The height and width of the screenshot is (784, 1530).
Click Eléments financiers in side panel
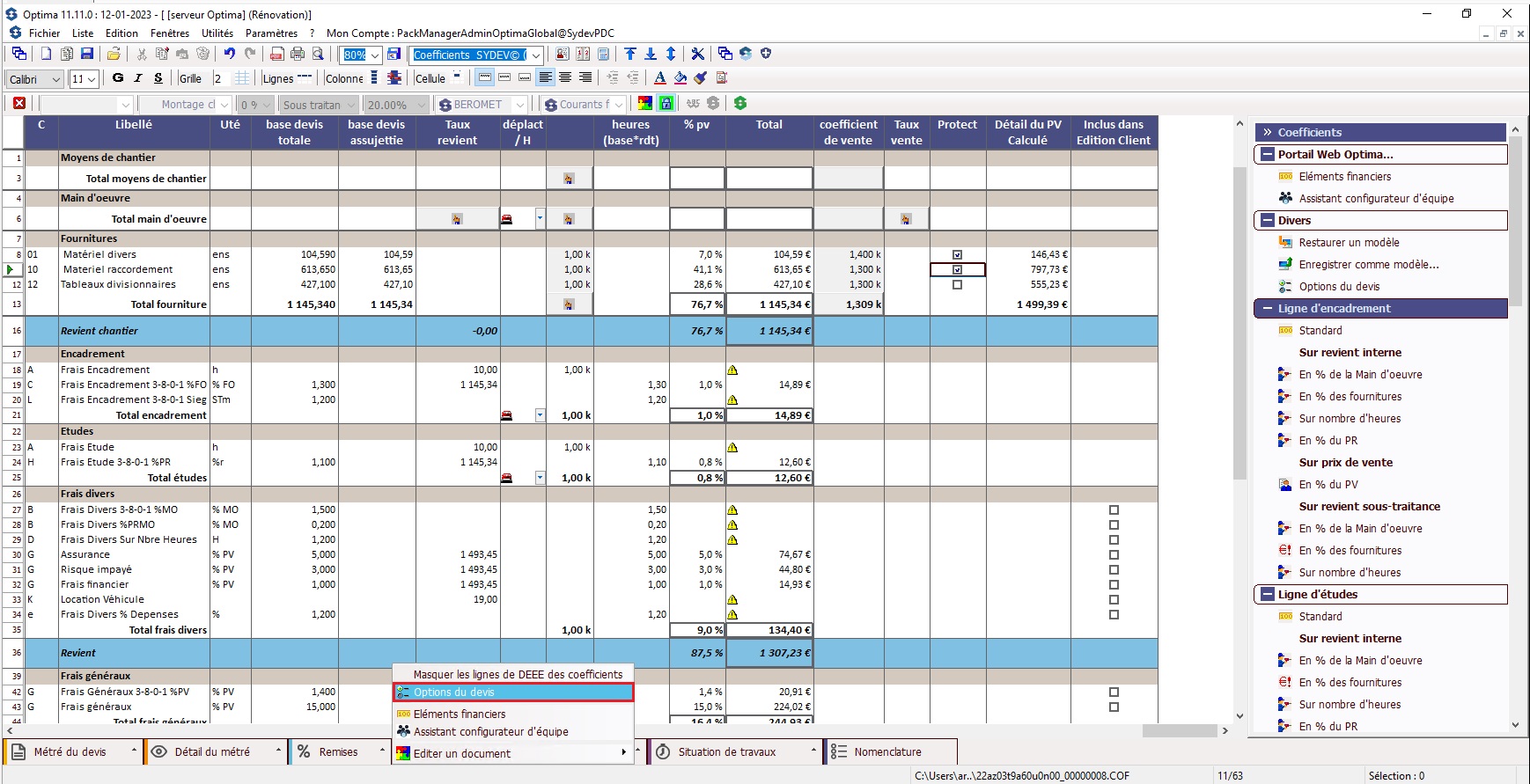point(1344,176)
